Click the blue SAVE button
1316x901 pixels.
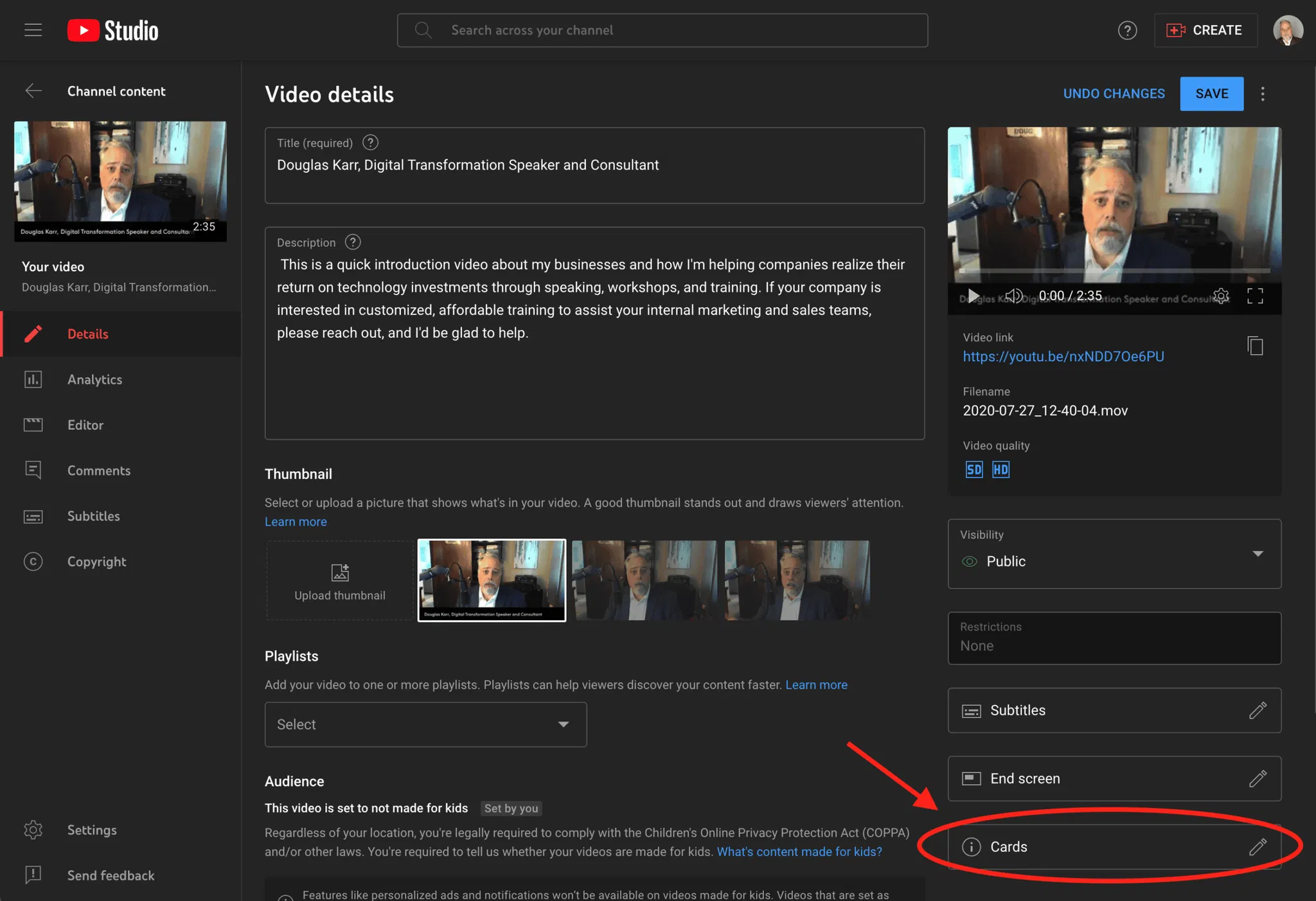click(x=1211, y=94)
